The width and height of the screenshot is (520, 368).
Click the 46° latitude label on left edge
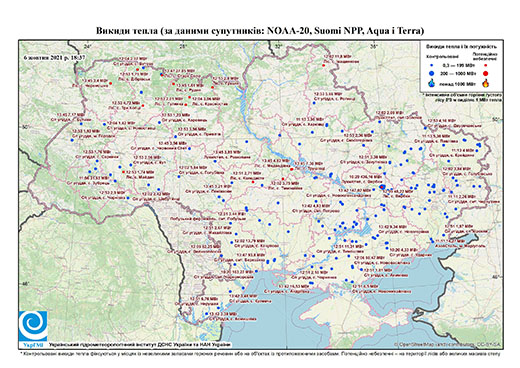25,283
